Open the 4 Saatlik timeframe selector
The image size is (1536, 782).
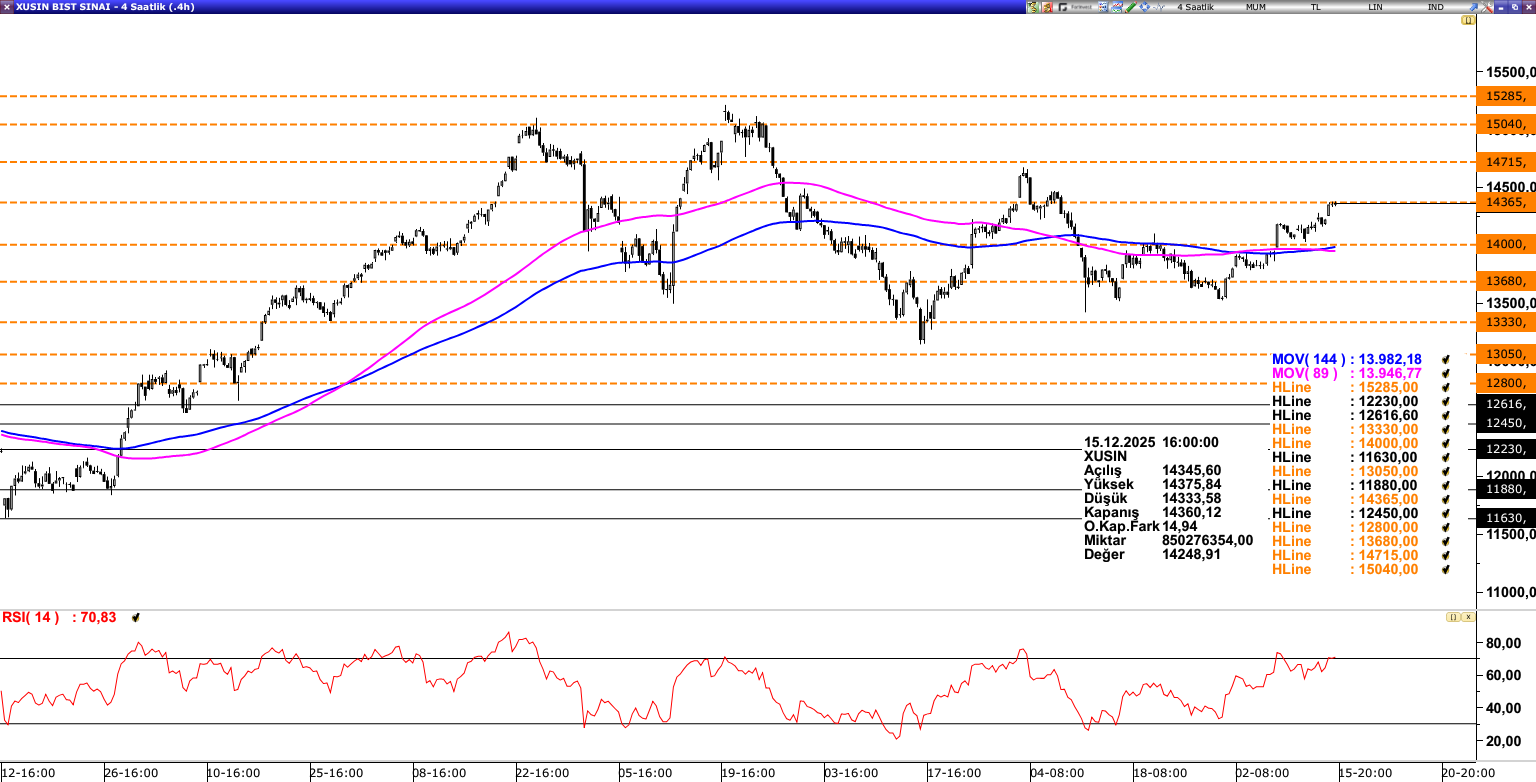point(1195,7)
